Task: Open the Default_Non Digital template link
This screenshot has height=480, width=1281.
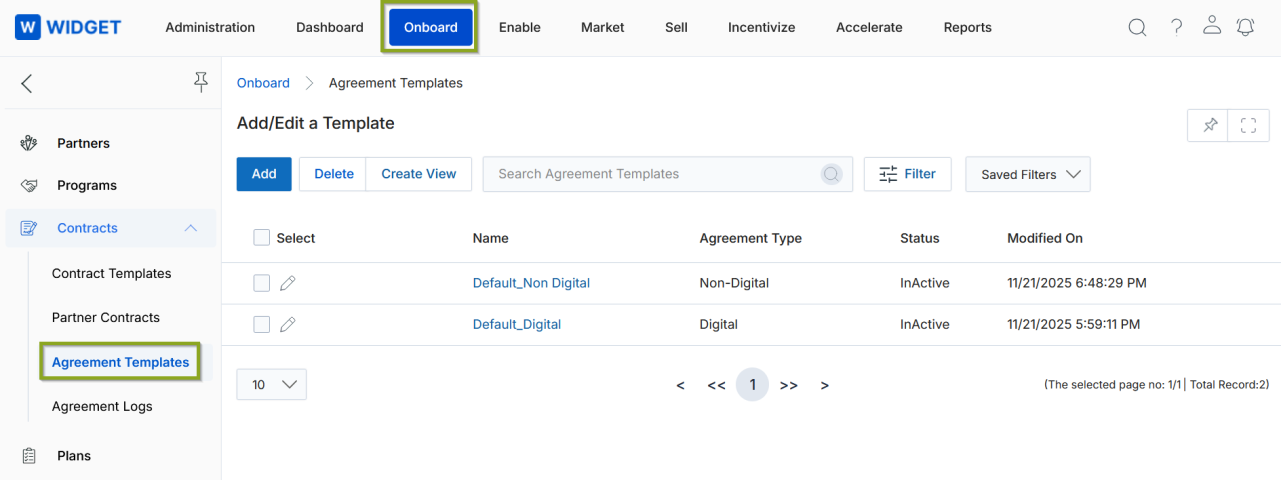Action: [531, 283]
